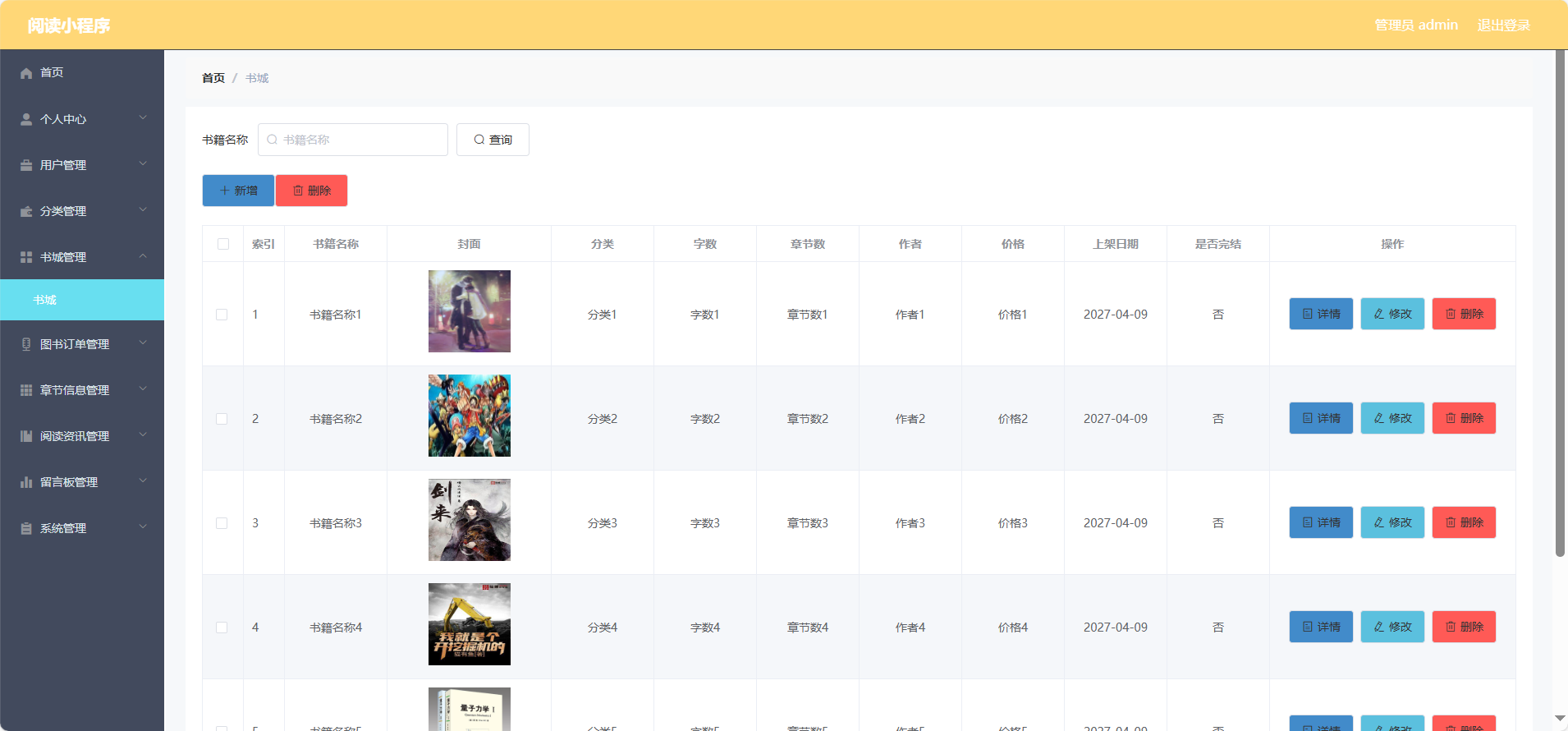The width and height of the screenshot is (1568, 731).
Task: Check the row checkbox for 书籍名称2
Action: [222, 419]
